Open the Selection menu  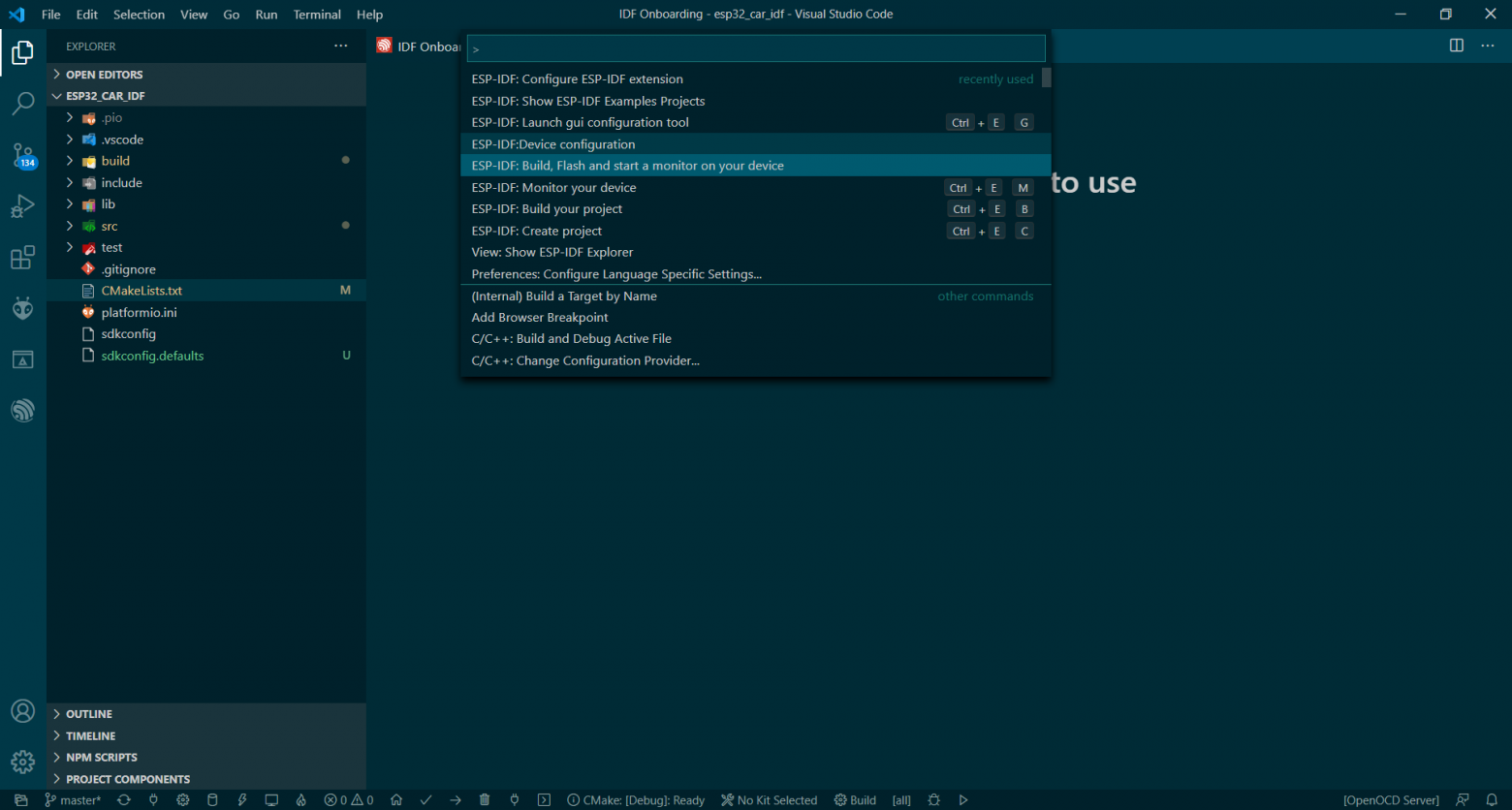coord(139,15)
